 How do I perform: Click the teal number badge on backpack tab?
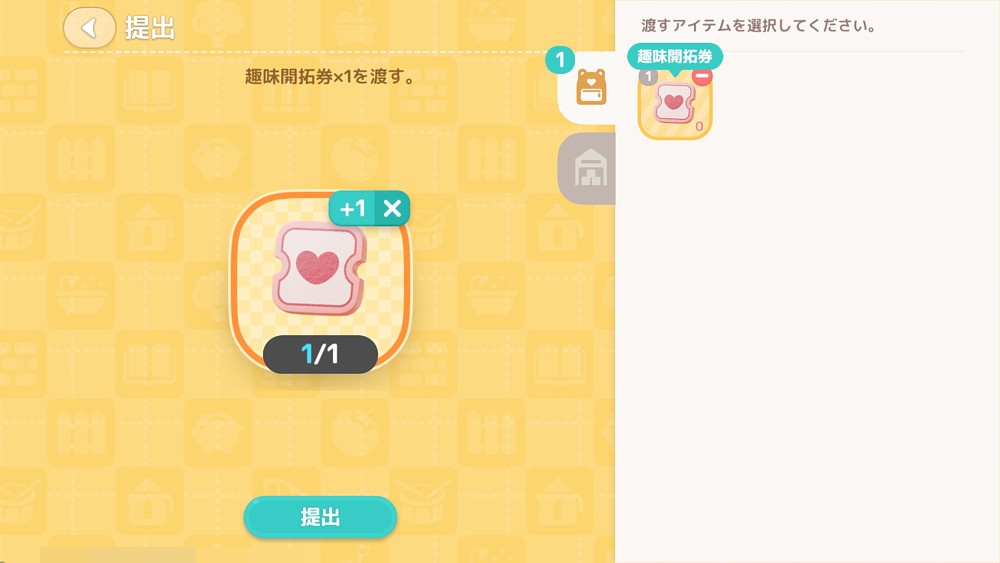[x=560, y=60]
